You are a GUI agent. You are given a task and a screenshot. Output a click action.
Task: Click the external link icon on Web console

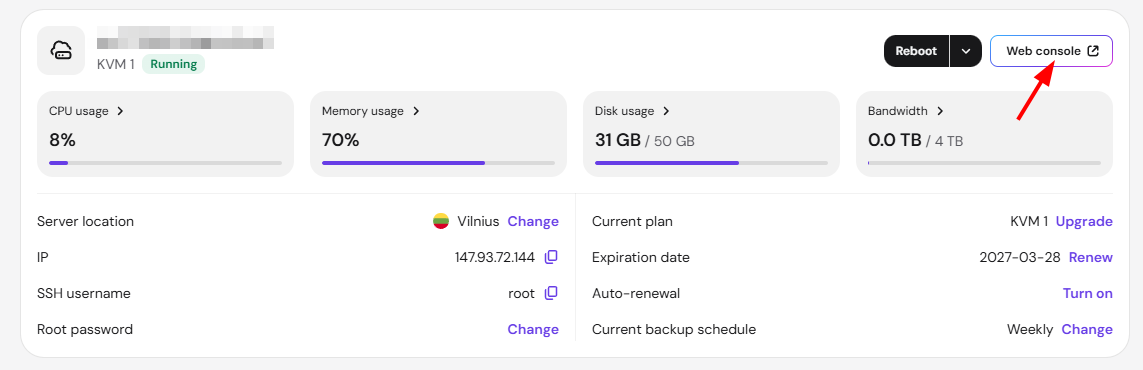point(1093,51)
